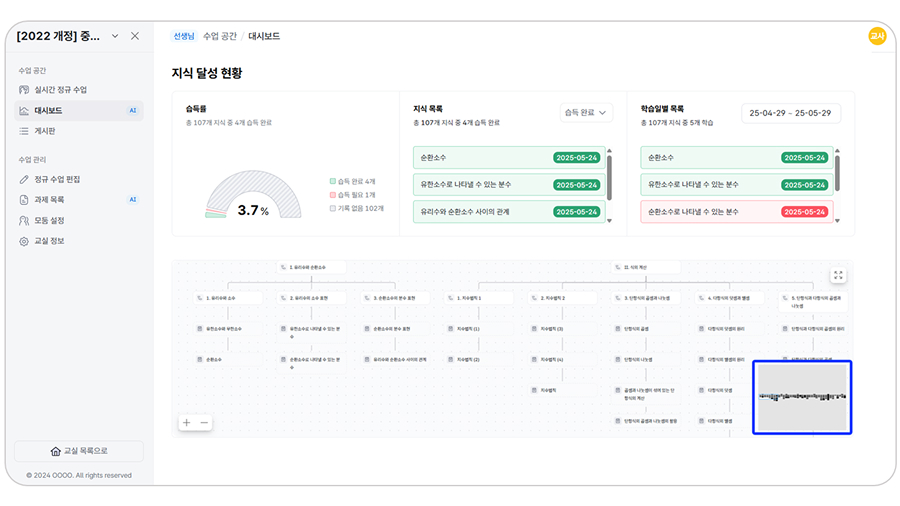The image size is (900, 506).
Task: Open 실시간 정규 수업 in sidebar
Action: [60, 90]
